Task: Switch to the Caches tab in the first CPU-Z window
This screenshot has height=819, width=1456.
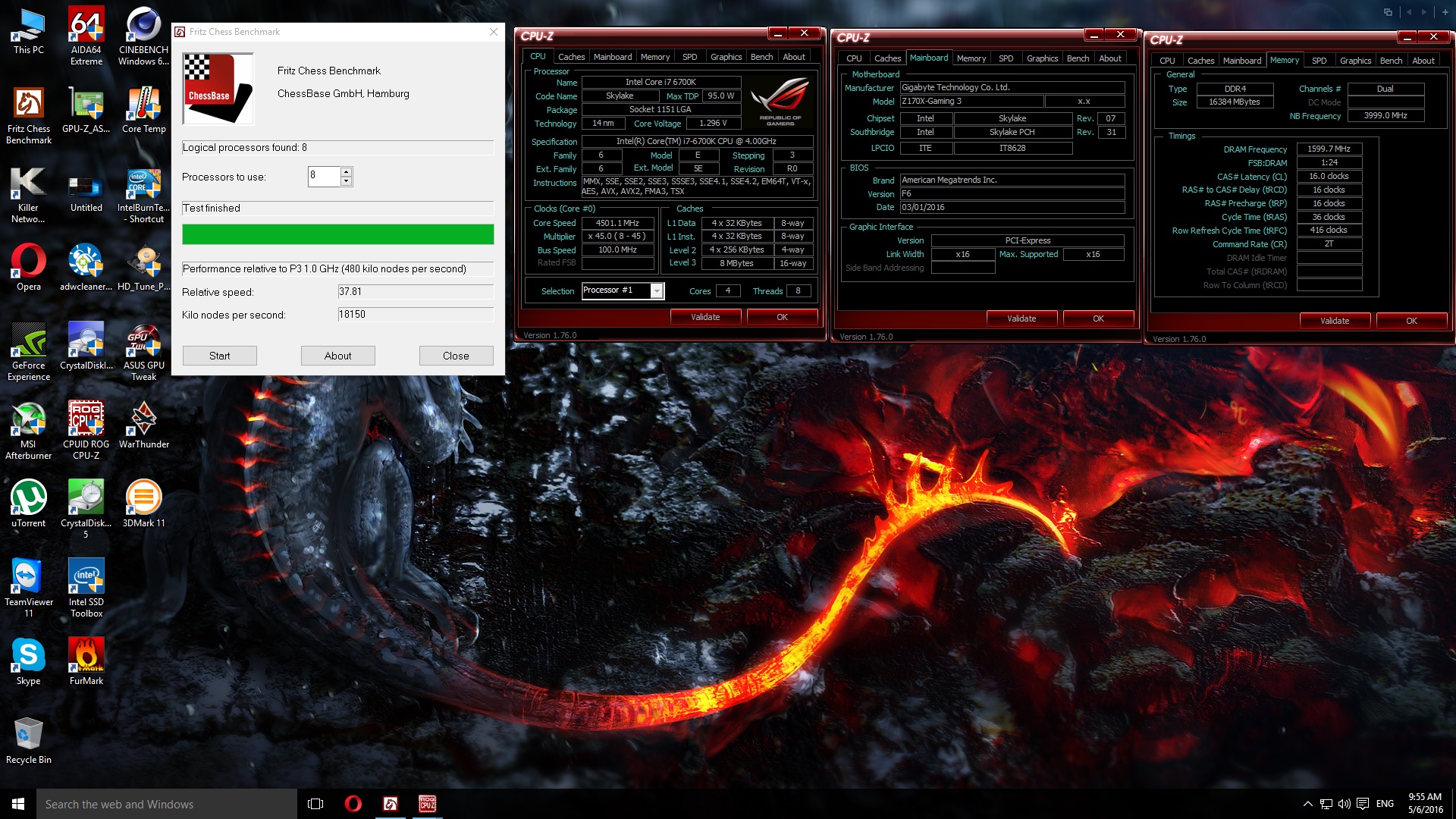Action: pos(571,57)
